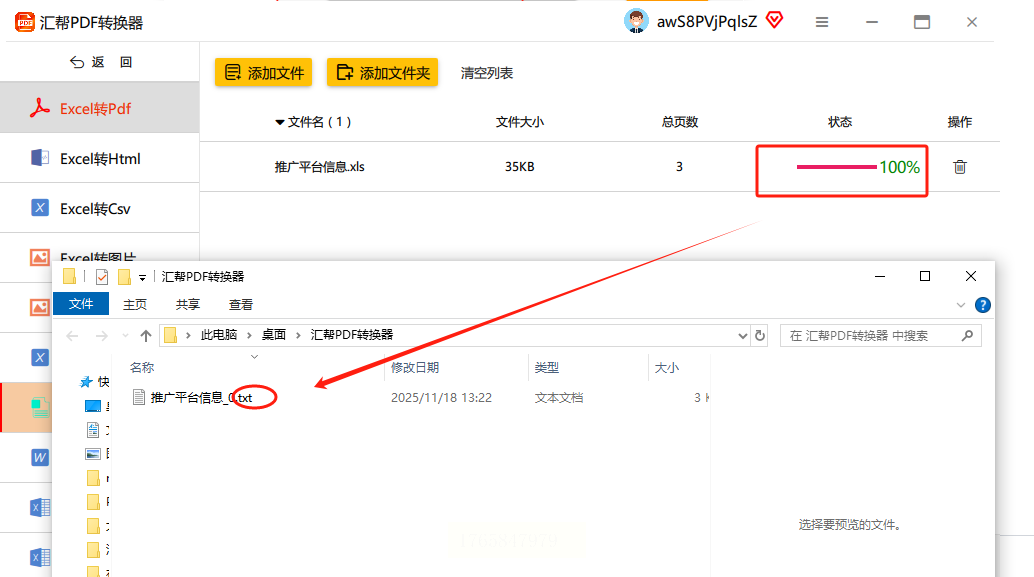Open the hamburger main menu
The height and width of the screenshot is (577, 1034).
pyautogui.click(x=822, y=22)
